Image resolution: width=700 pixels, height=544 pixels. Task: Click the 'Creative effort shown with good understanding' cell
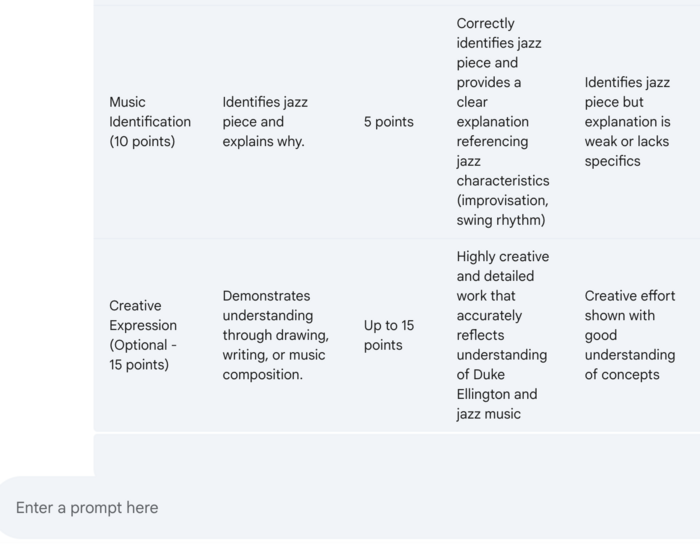[629, 315]
